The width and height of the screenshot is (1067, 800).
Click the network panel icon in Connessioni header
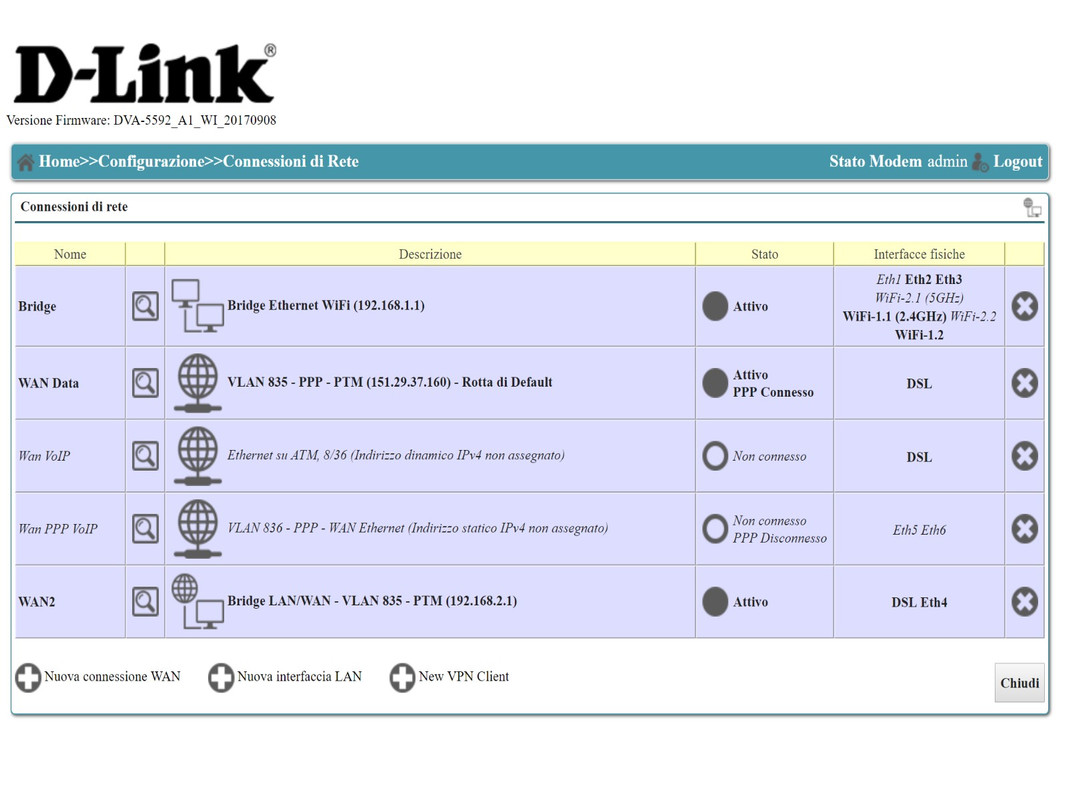1032,207
